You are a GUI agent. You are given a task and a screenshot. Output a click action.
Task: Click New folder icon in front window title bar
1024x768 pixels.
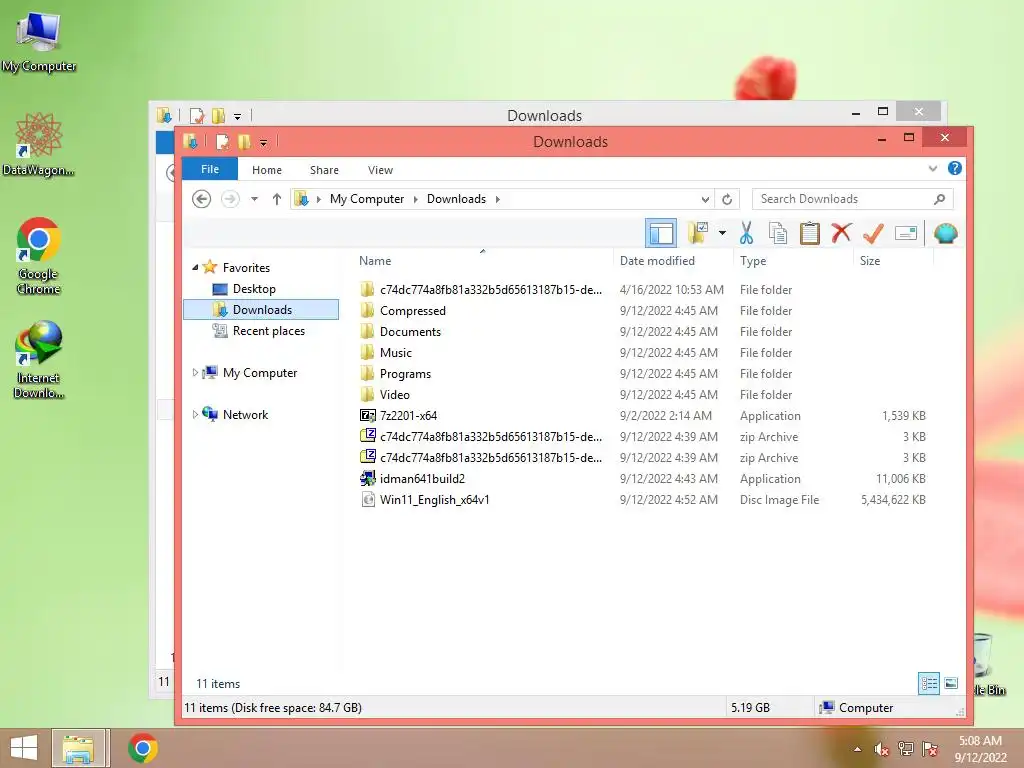(x=244, y=141)
